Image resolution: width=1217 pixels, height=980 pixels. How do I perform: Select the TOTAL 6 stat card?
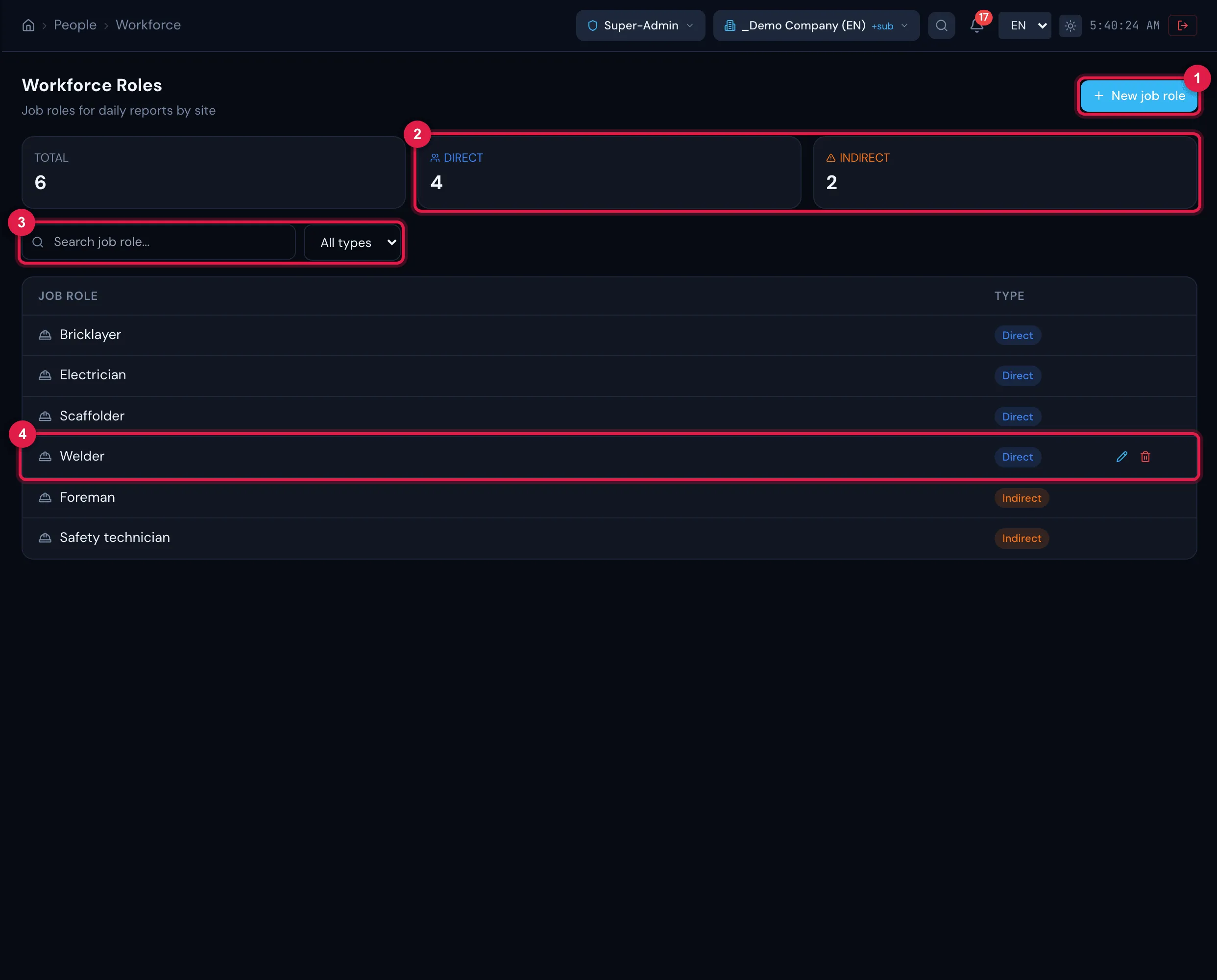(214, 172)
